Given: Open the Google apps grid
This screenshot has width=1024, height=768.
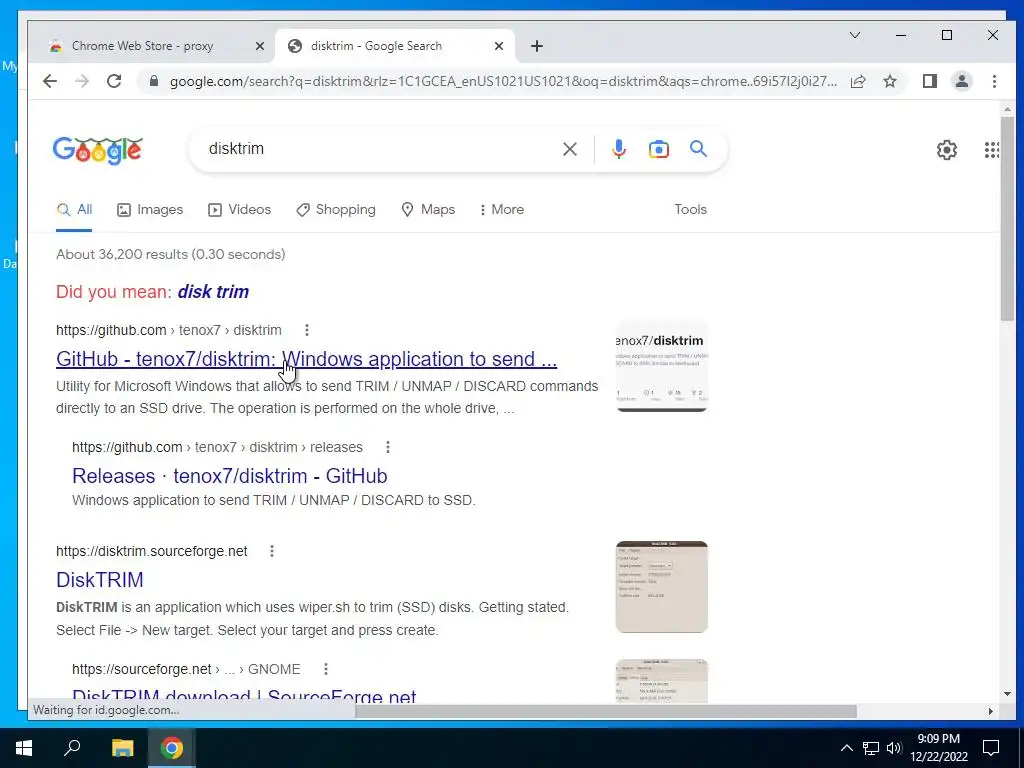Looking at the screenshot, I should 991,150.
